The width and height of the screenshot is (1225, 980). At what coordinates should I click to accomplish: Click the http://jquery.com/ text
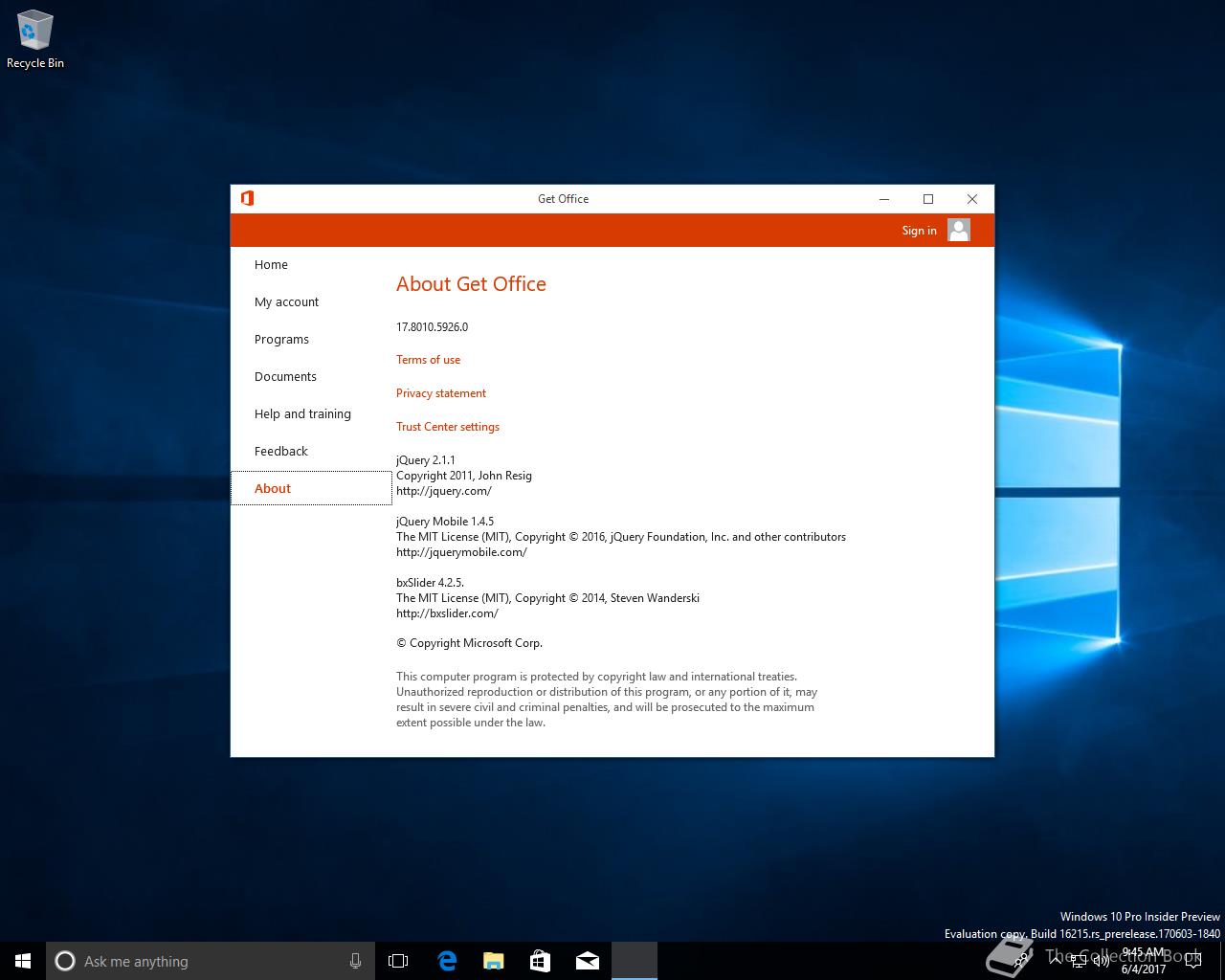pyautogui.click(x=444, y=491)
